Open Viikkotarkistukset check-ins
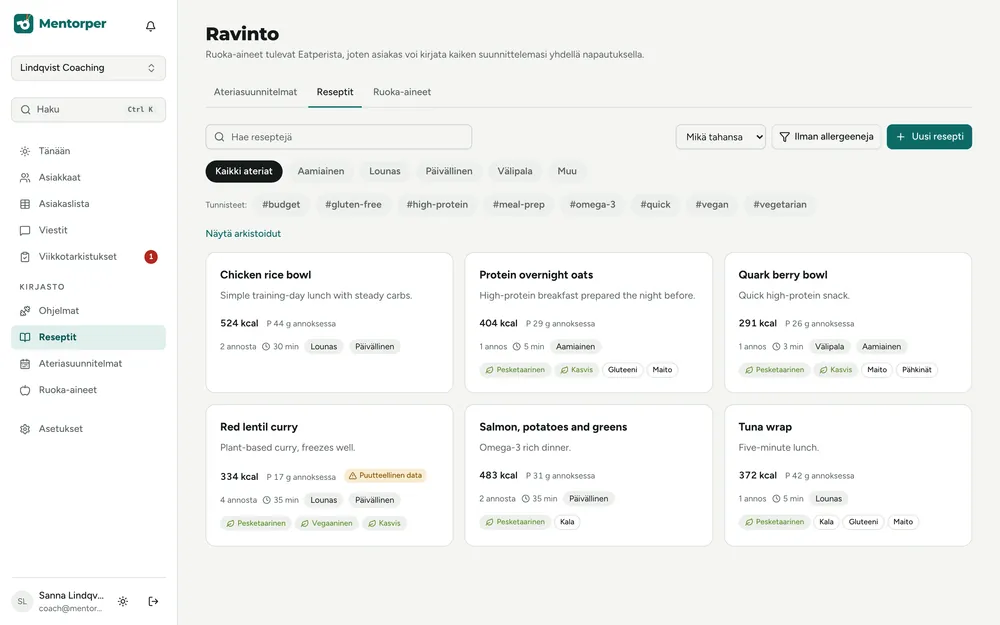 pyautogui.click(x=89, y=256)
